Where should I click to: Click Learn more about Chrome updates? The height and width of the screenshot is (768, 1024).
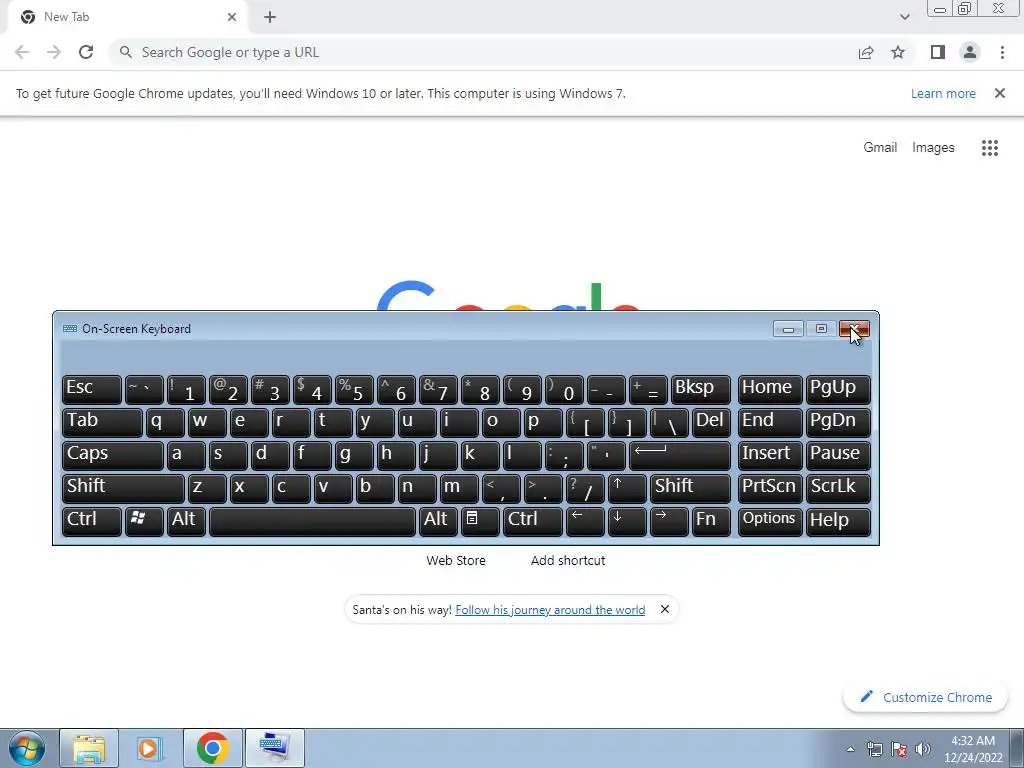pos(943,93)
